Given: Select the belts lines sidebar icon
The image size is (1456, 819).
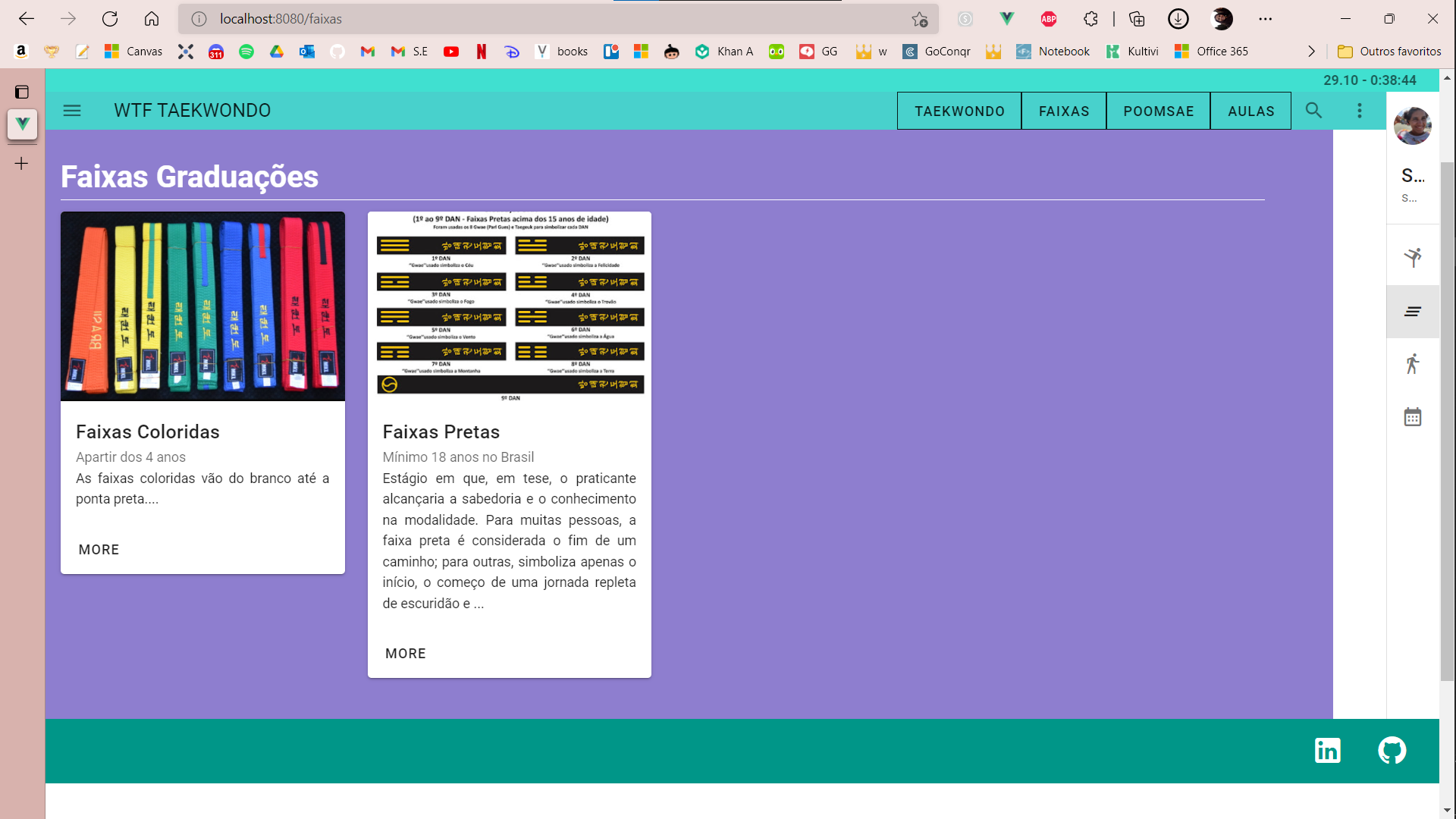Looking at the screenshot, I should [1412, 312].
